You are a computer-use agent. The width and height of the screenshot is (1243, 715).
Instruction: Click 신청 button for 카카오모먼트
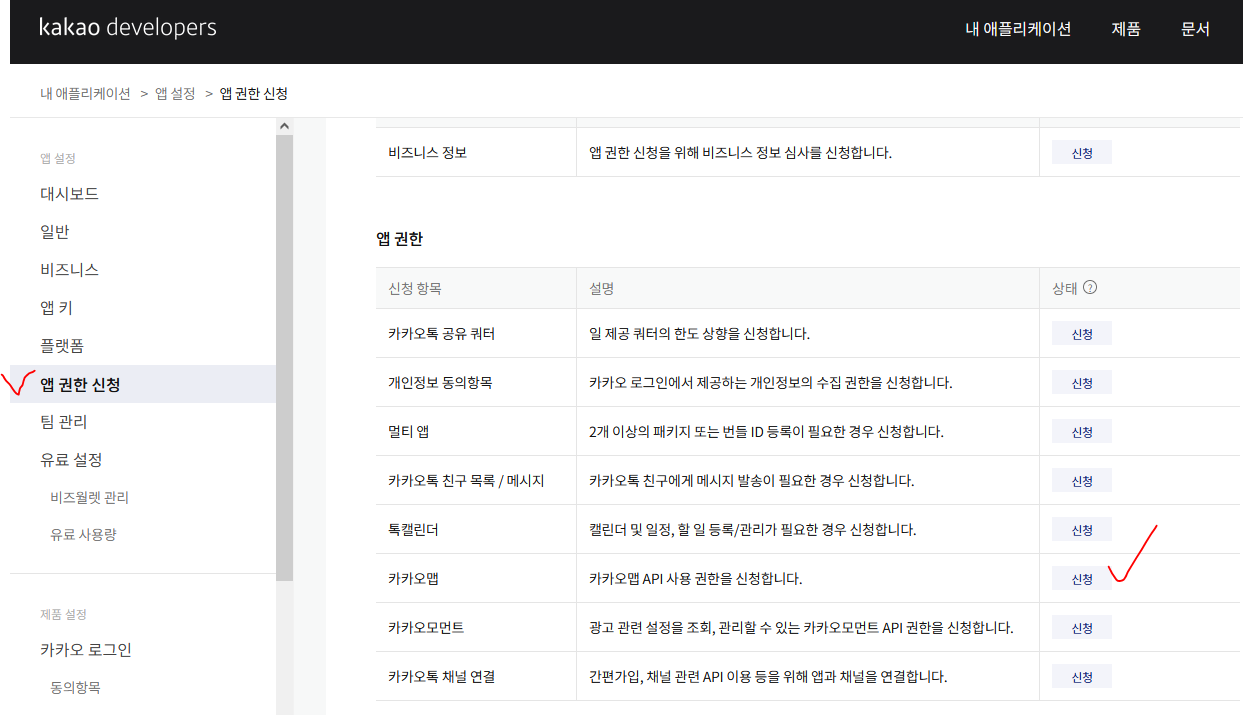[1082, 628]
